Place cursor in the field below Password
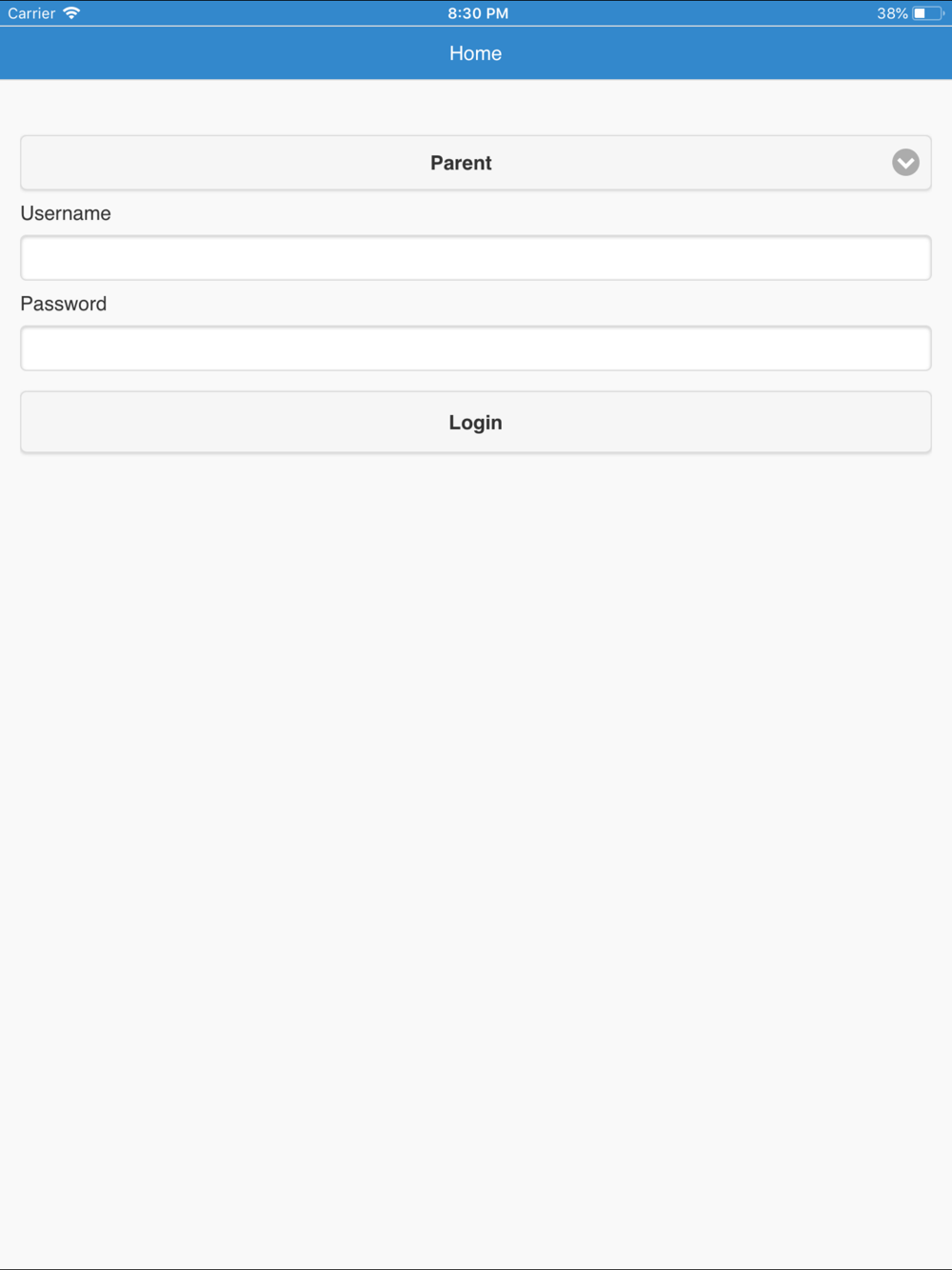The height and width of the screenshot is (1270, 952). (476, 348)
